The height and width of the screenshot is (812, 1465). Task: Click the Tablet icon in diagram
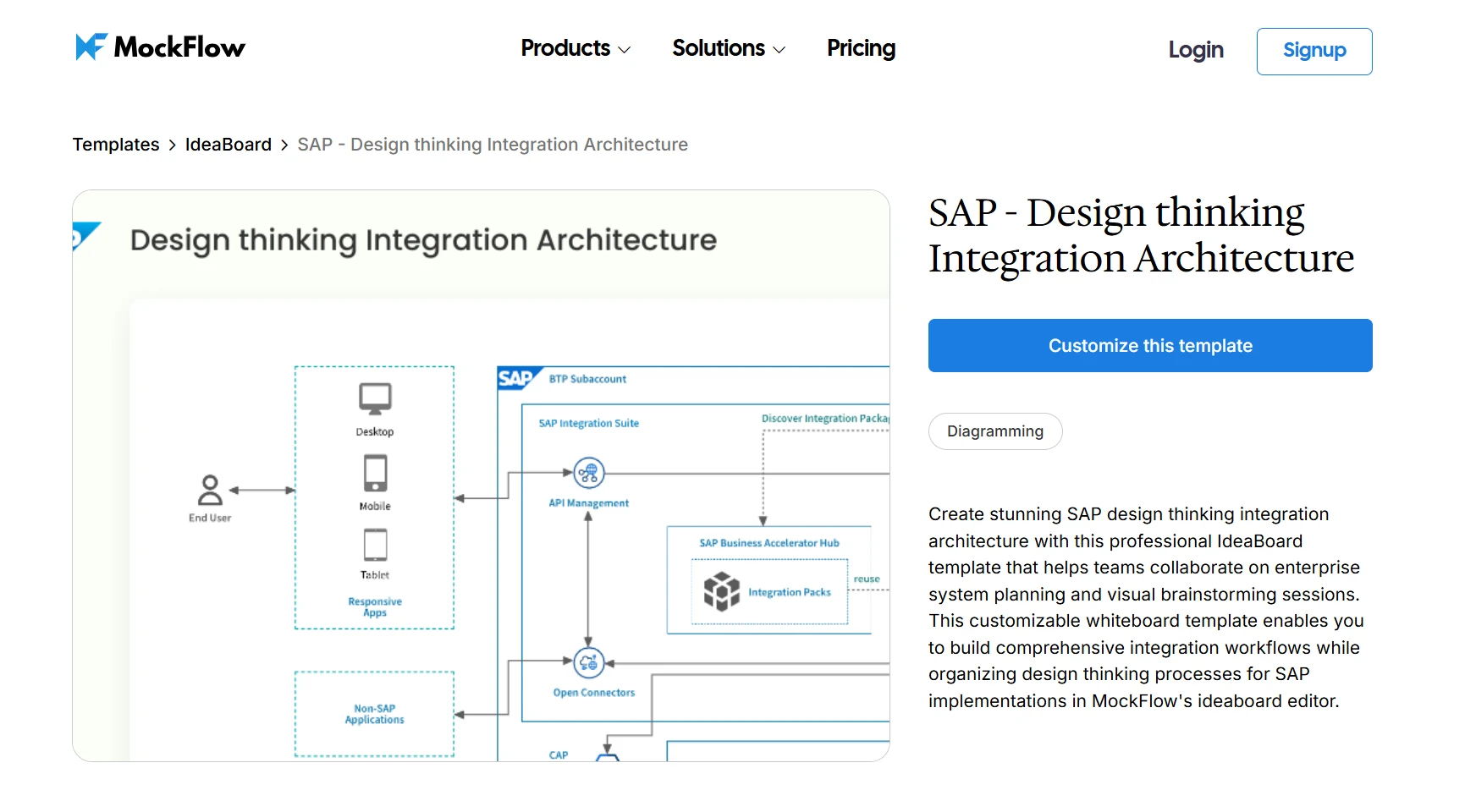[375, 546]
